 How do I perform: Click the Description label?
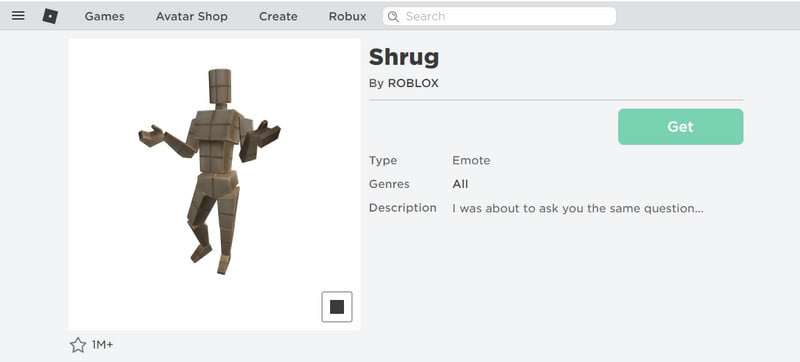(403, 208)
